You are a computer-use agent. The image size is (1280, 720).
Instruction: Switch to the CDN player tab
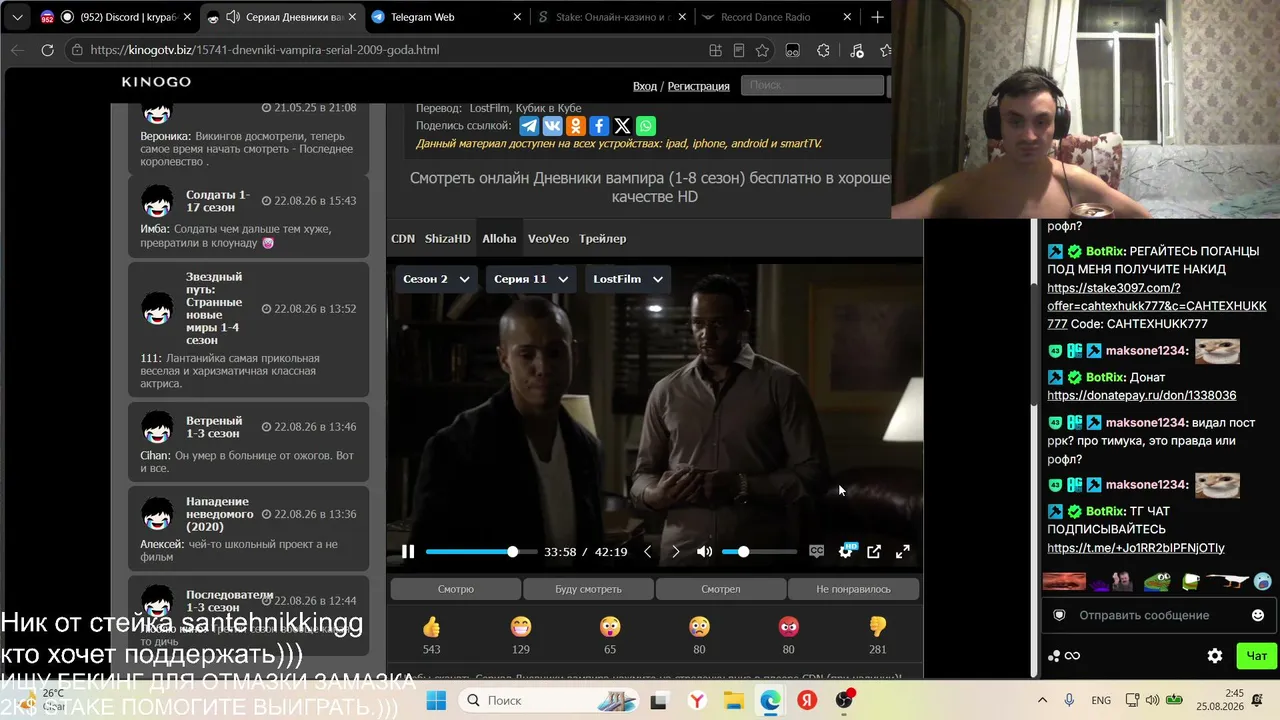pyautogui.click(x=403, y=239)
